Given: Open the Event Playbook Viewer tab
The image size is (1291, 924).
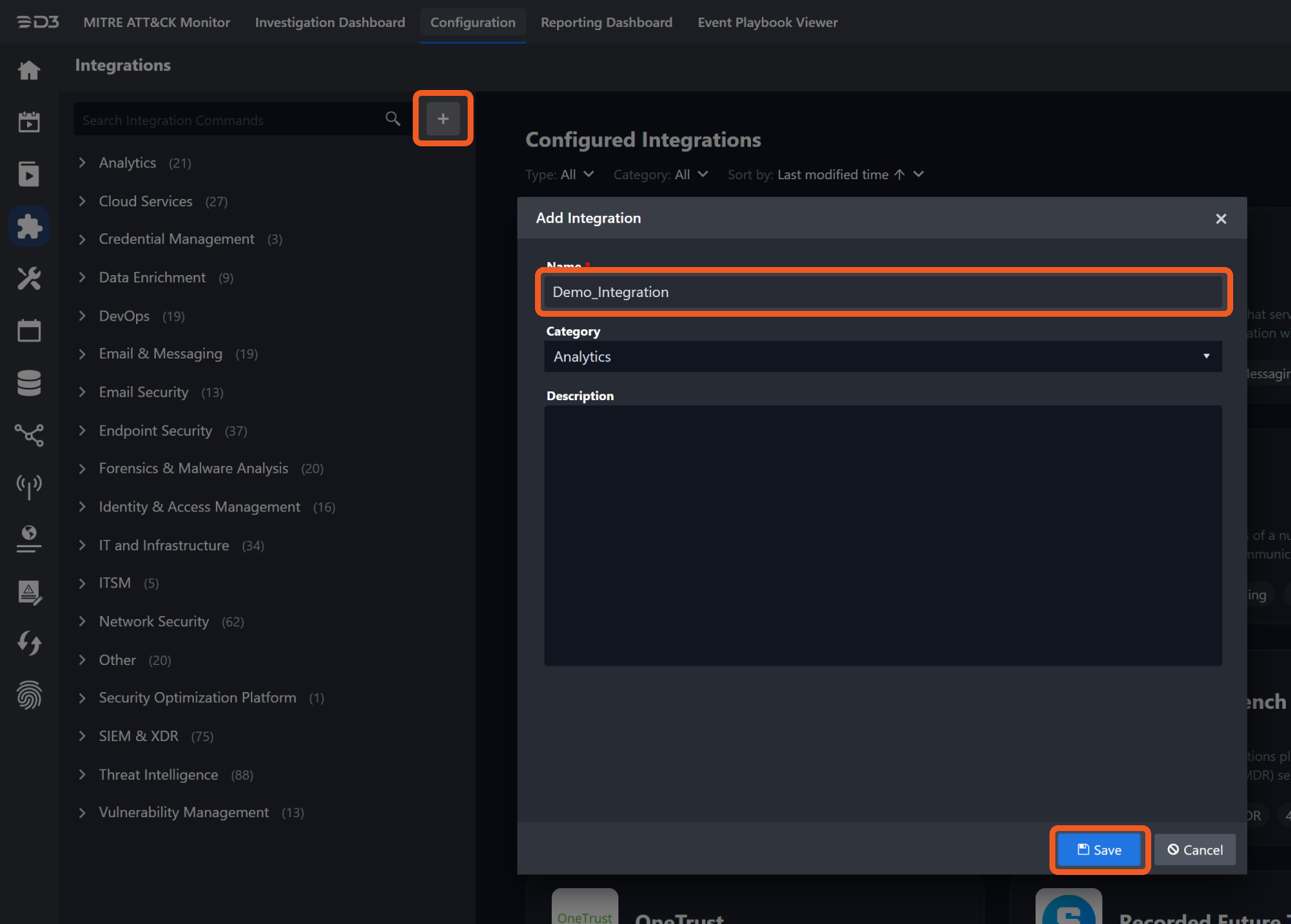Looking at the screenshot, I should pyautogui.click(x=768, y=22).
